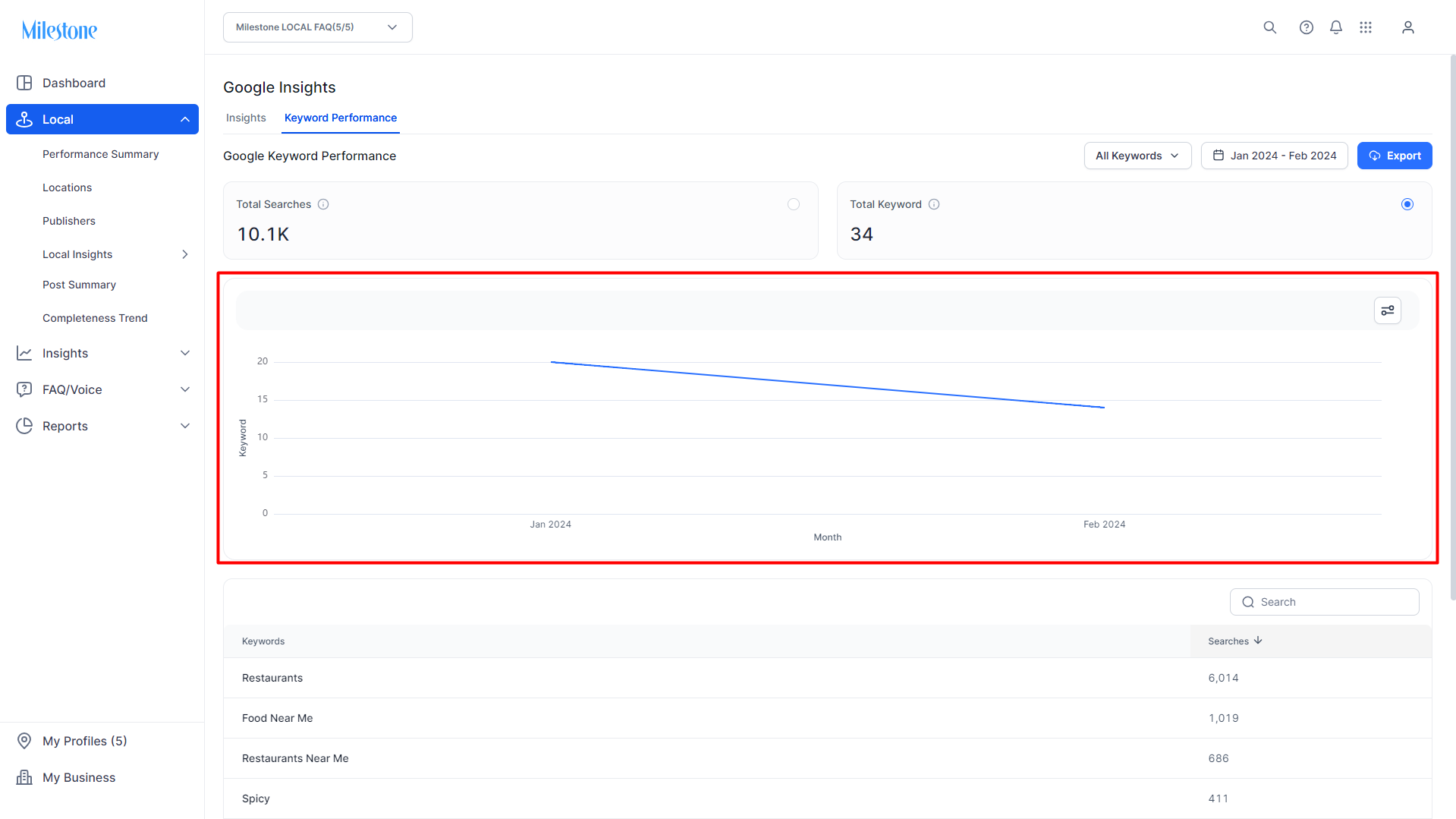The height and width of the screenshot is (819, 1456).
Task: Switch to the Insights tab
Action: click(246, 118)
